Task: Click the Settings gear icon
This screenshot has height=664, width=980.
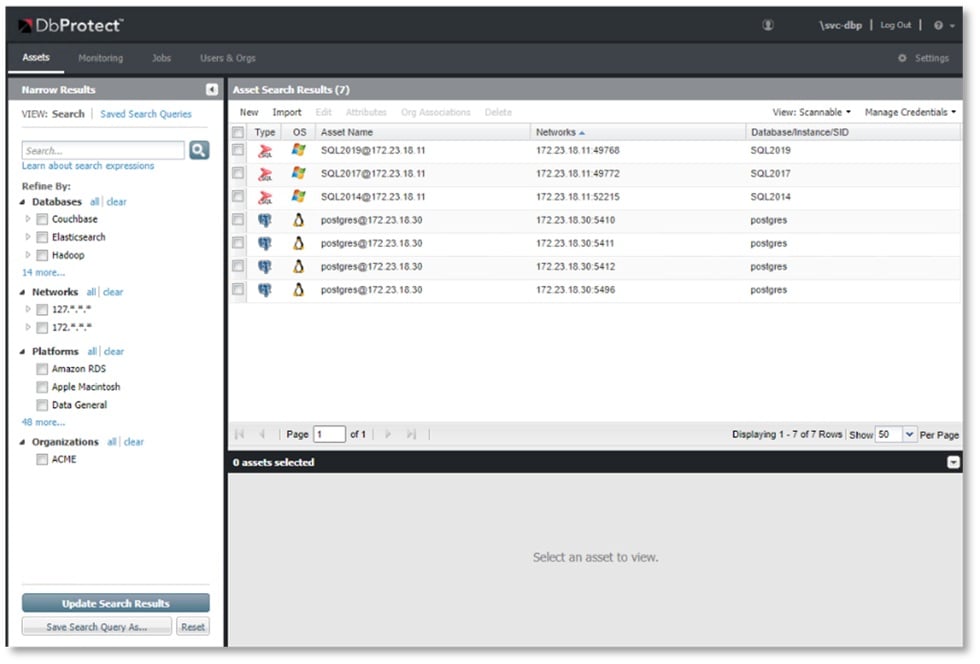Action: click(x=902, y=58)
